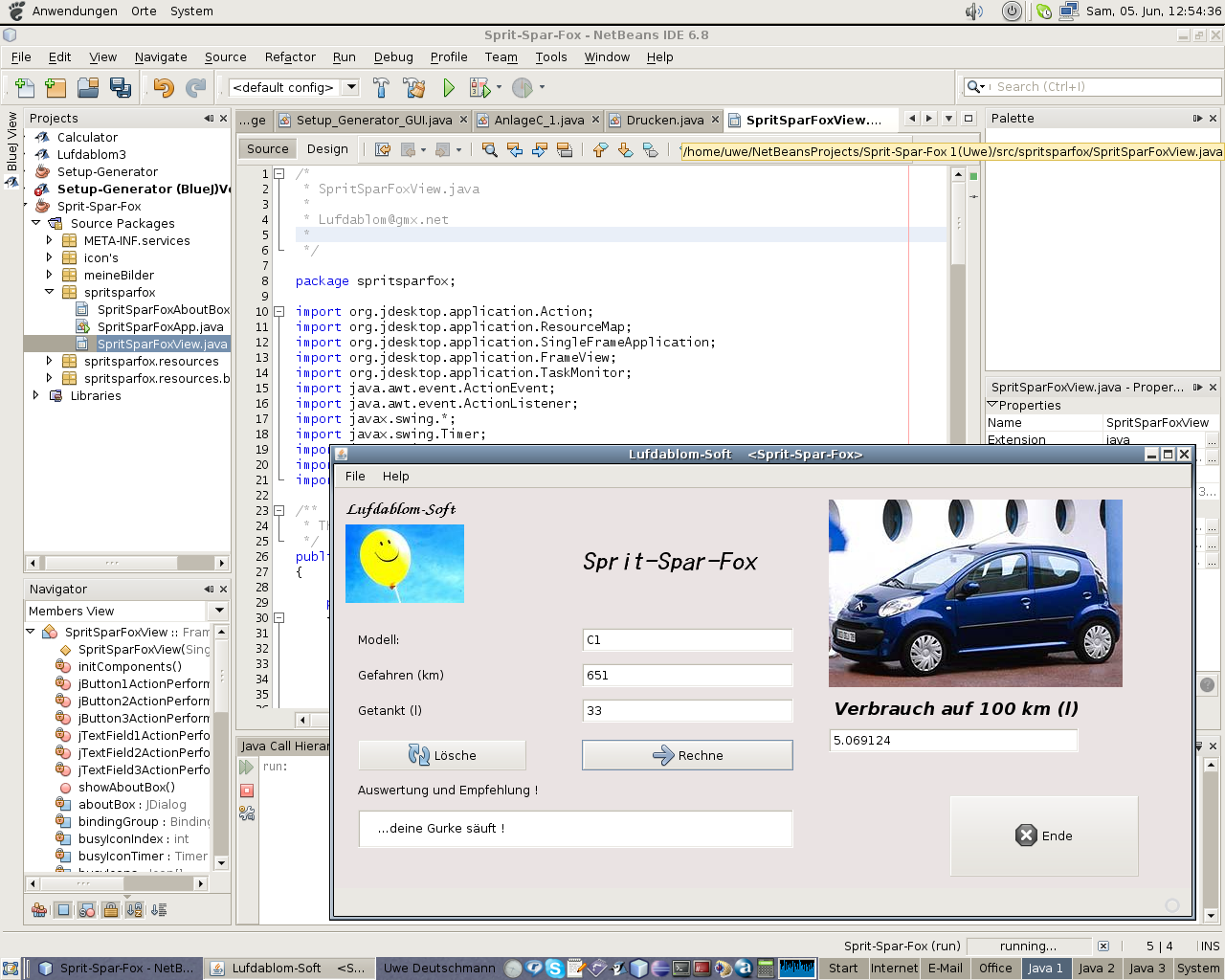Image resolution: width=1225 pixels, height=980 pixels.
Task: Open the Tools menu in NetBeans
Action: click(x=551, y=56)
